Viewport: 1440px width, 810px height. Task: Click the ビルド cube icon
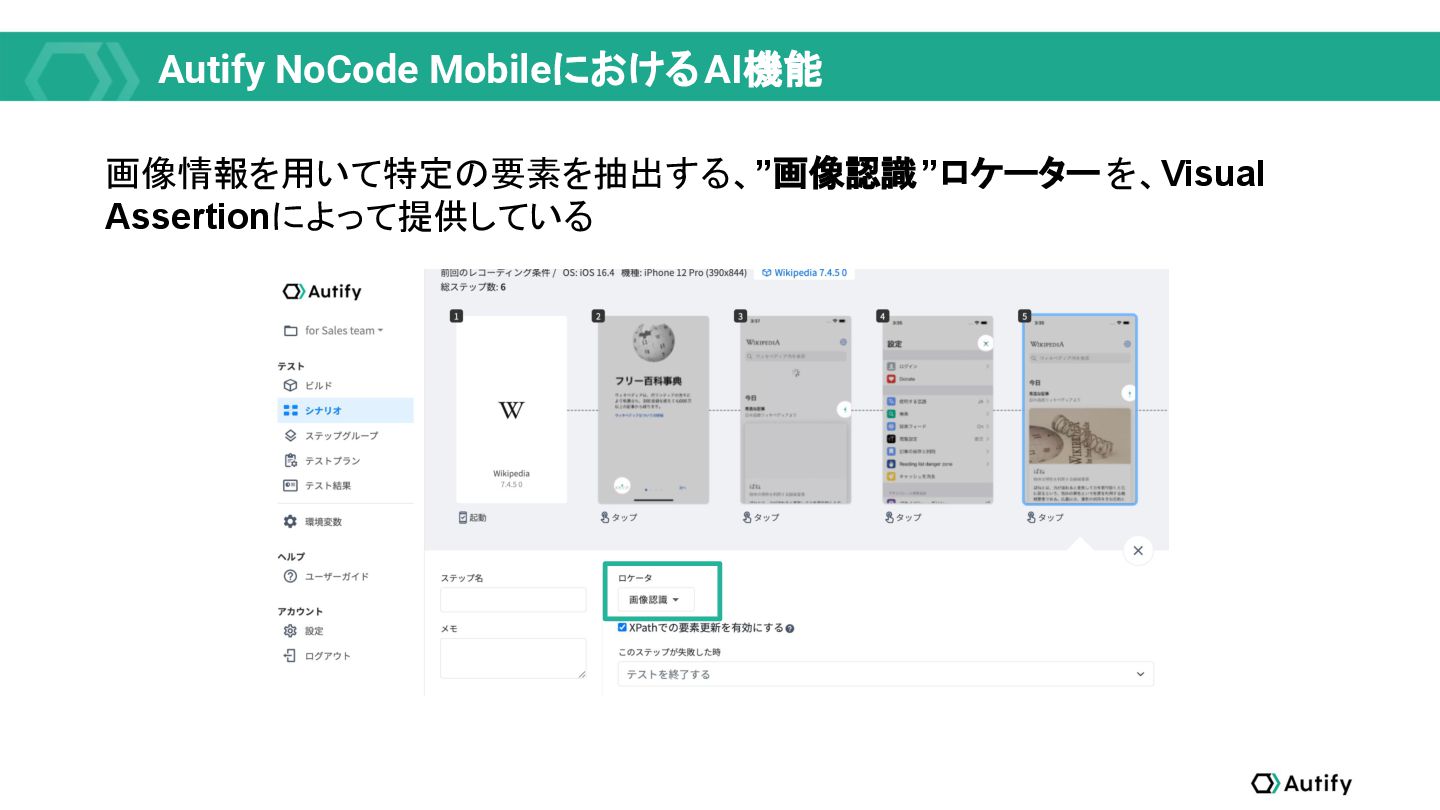[290, 385]
